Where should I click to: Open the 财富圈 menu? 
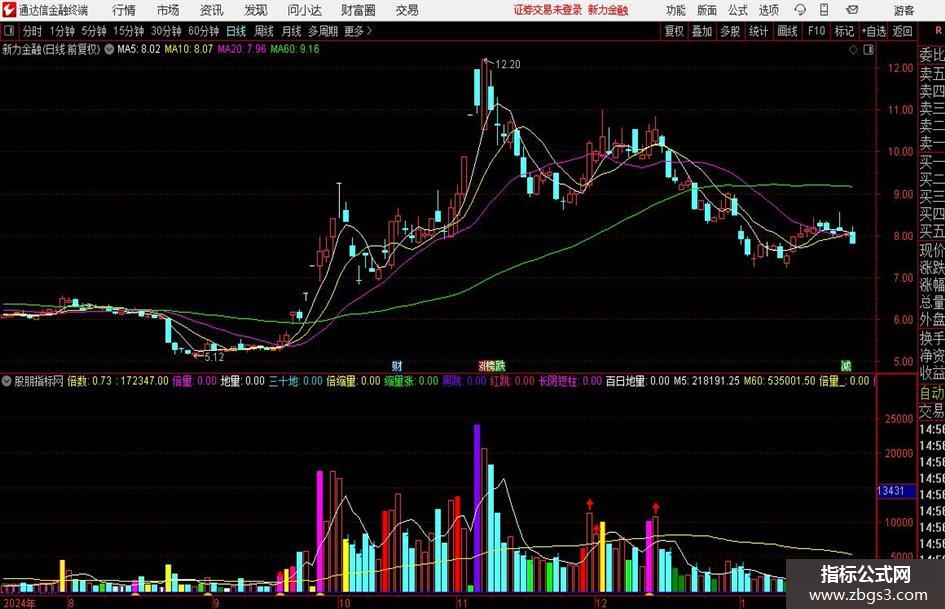[358, 10]
